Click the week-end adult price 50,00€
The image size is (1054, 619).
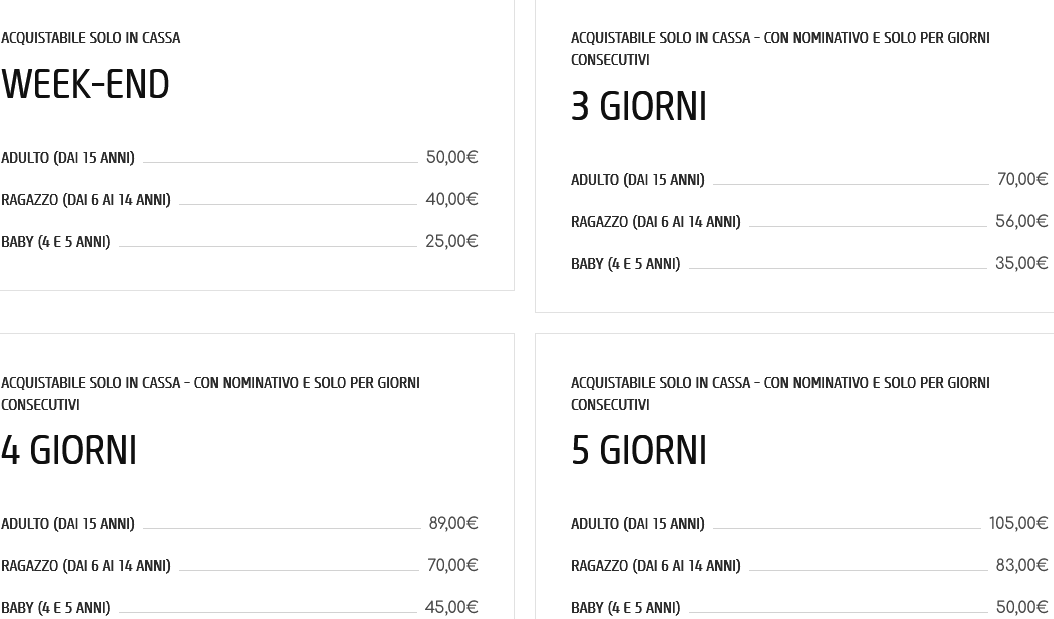pos(452,157)
